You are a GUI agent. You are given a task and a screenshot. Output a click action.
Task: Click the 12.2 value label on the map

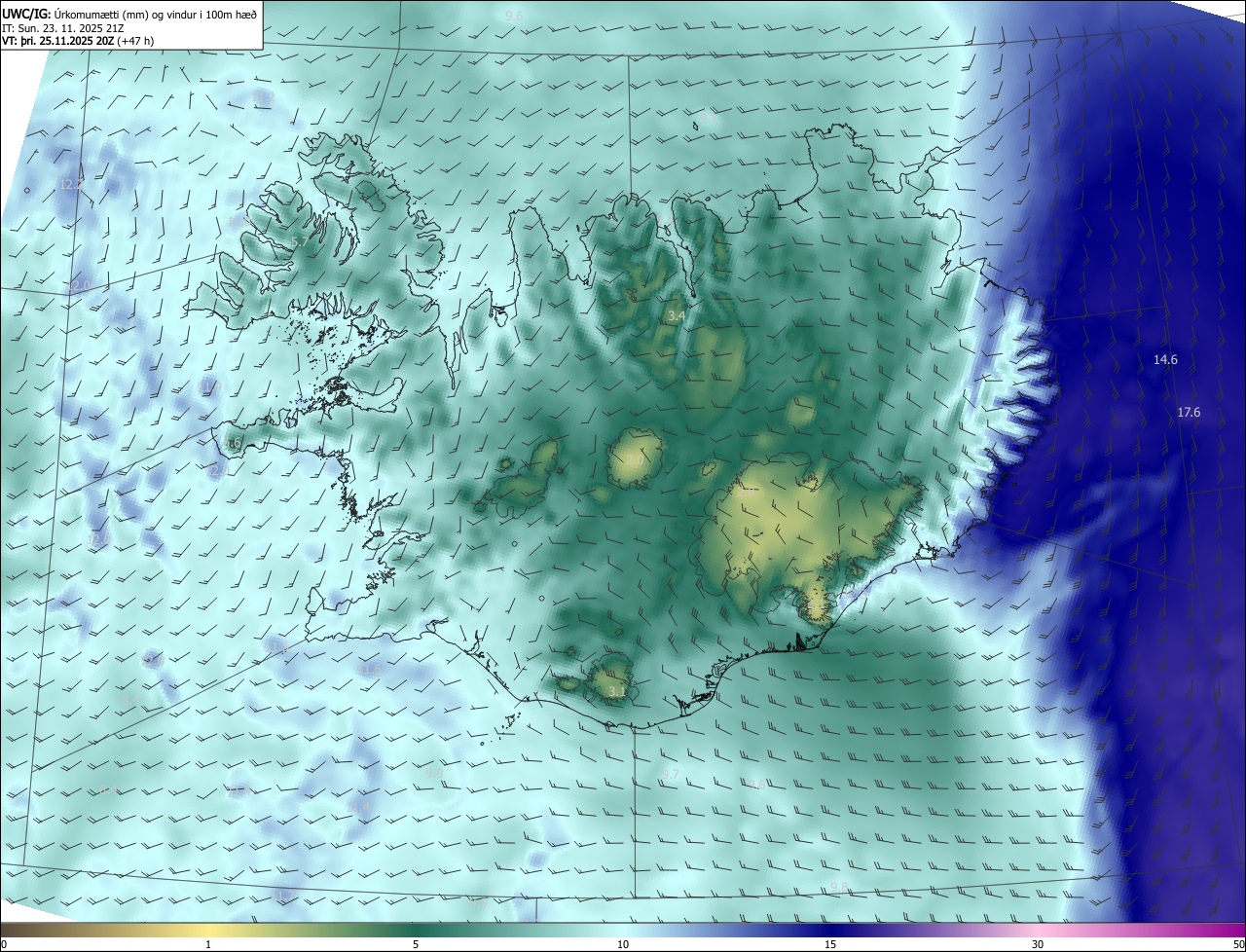[x=71, y=184]
